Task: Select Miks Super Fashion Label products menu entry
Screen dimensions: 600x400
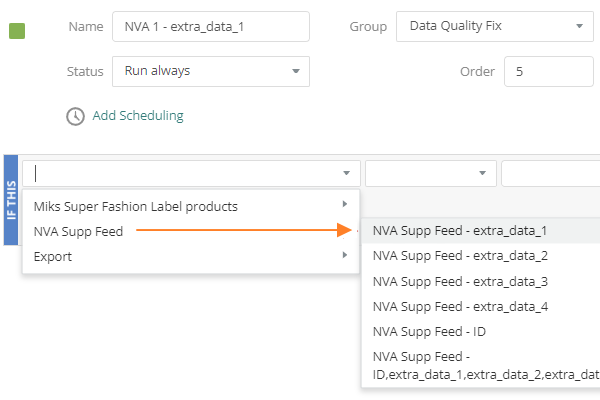Action: pos(136,207)
